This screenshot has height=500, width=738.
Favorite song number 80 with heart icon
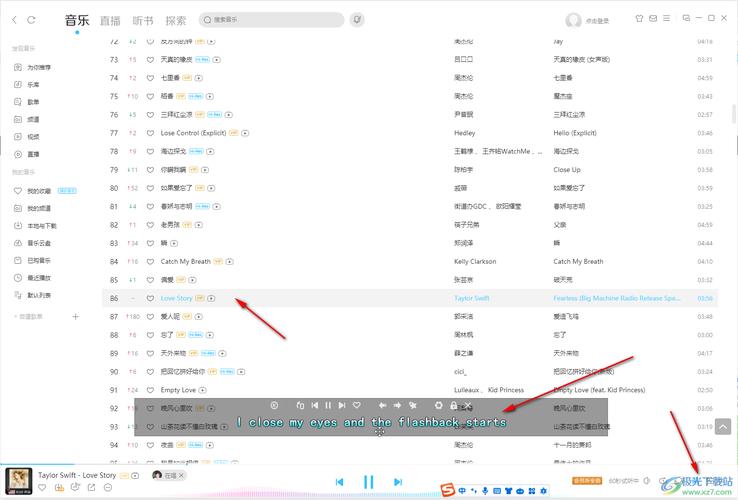(x=150, y=188)
